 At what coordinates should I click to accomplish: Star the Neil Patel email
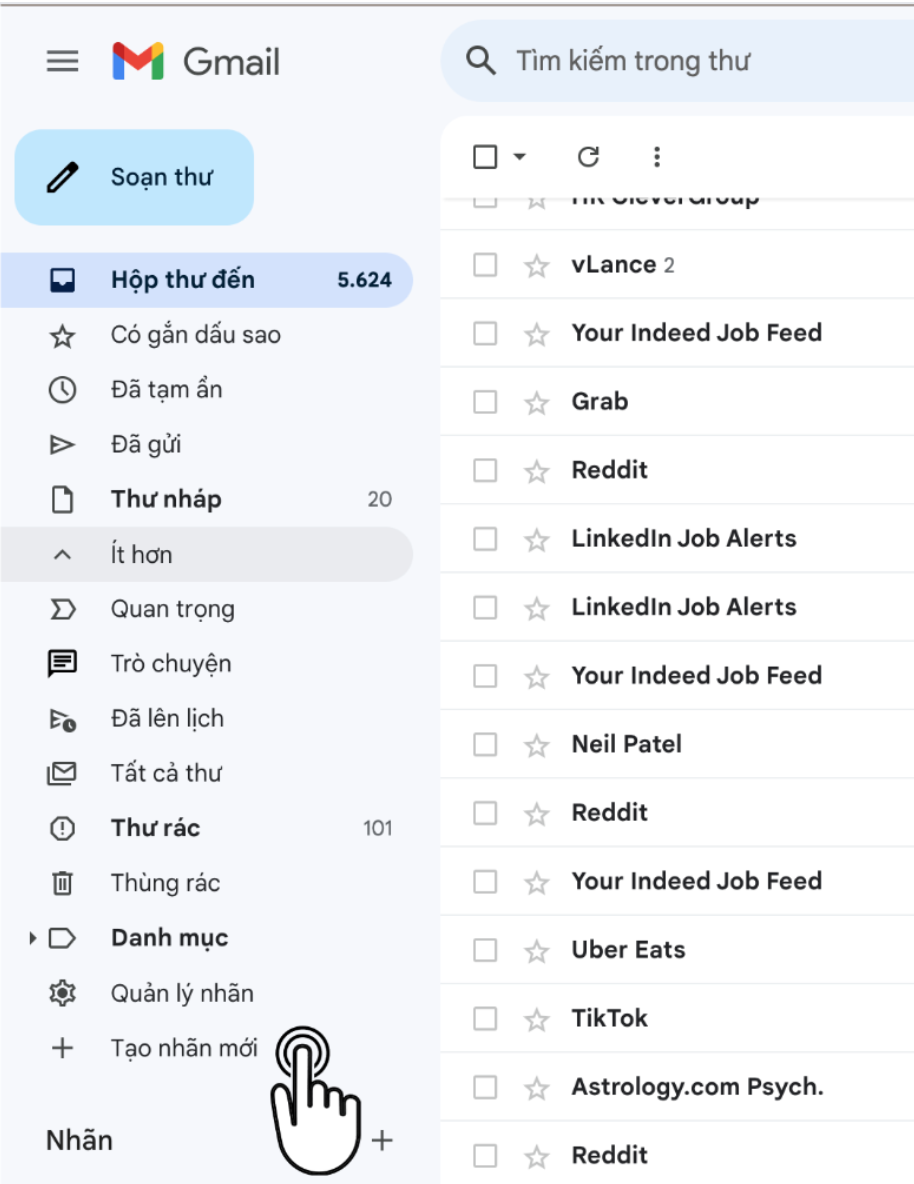coord(536,745)
